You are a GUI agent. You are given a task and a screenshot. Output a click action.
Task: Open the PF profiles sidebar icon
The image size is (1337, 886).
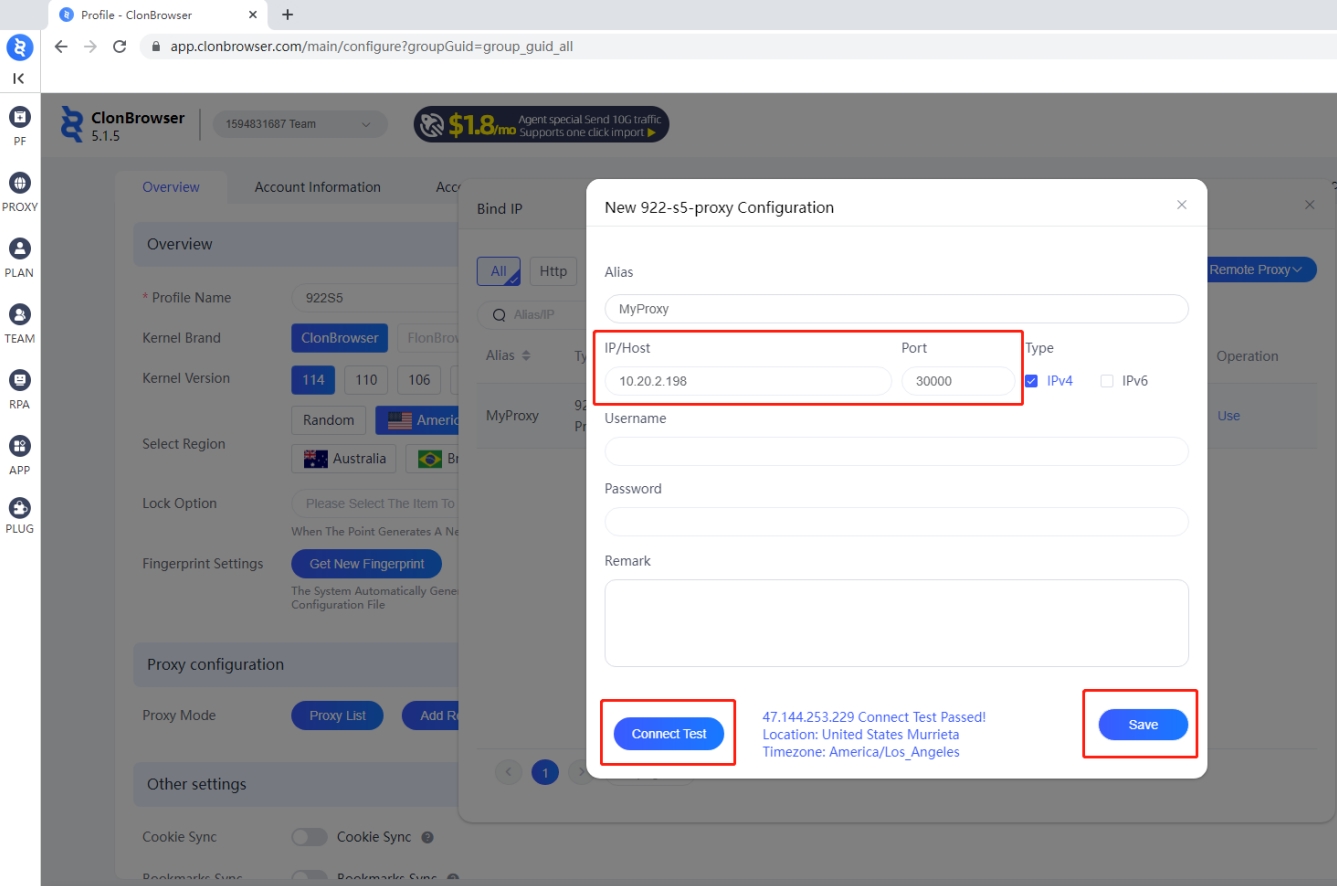[x=19, y=118]
